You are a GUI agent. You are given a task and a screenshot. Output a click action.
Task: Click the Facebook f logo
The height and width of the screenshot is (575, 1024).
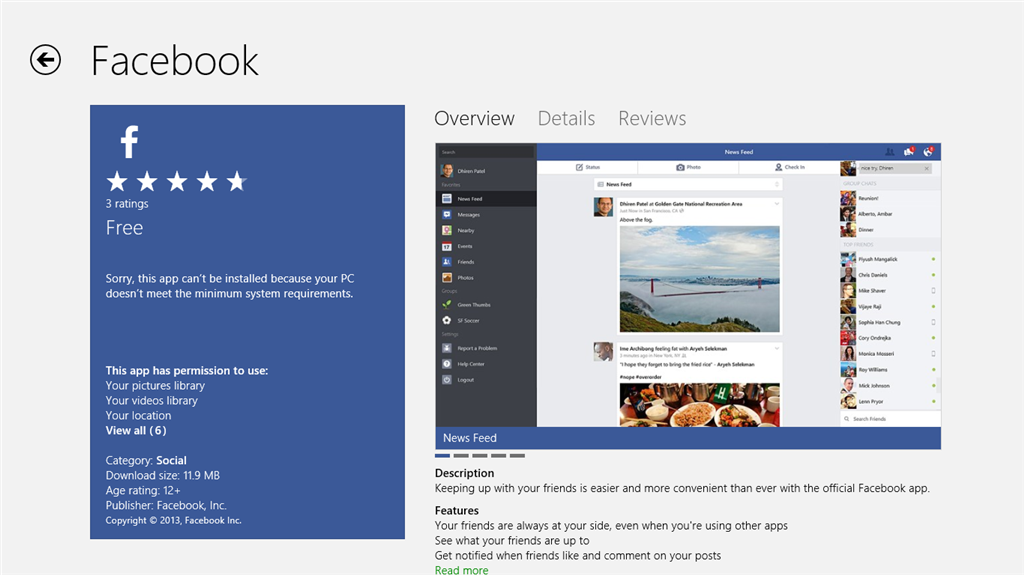129,141
